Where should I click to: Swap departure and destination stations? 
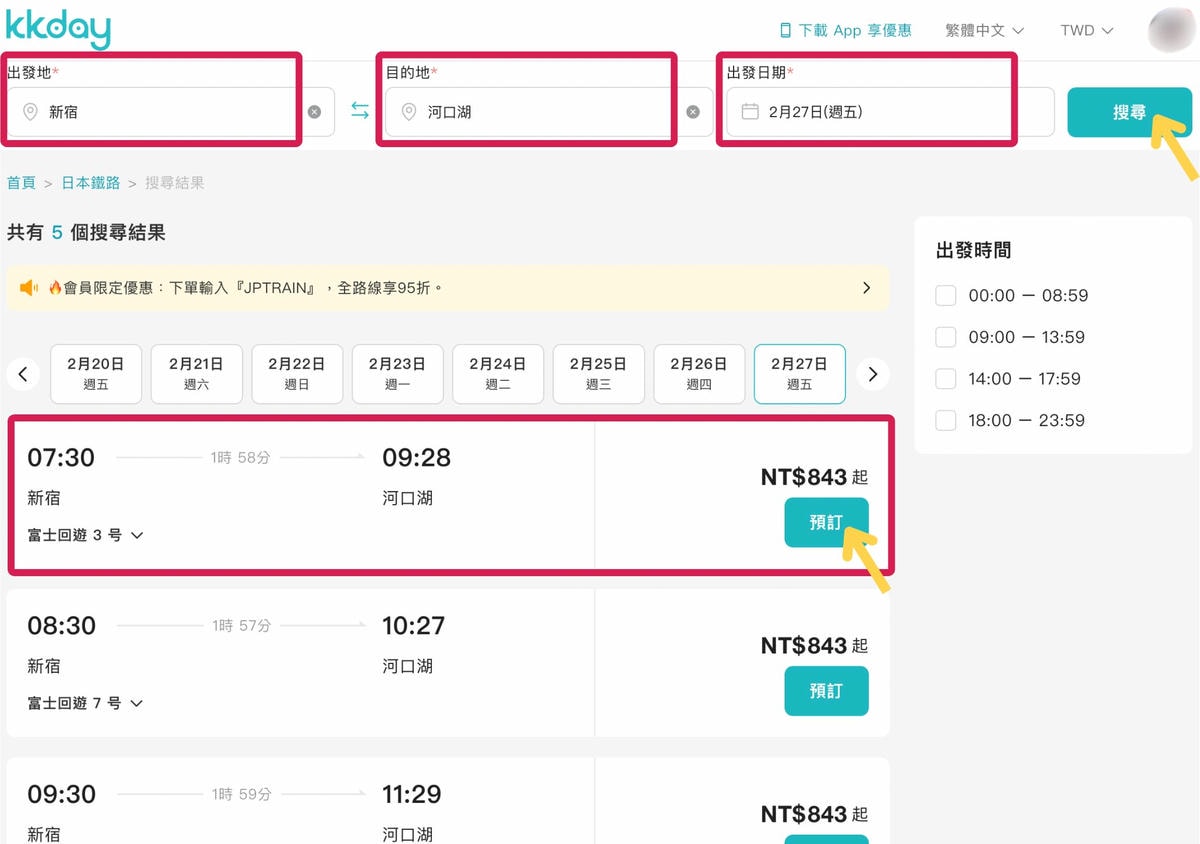[x=360, y=111]
